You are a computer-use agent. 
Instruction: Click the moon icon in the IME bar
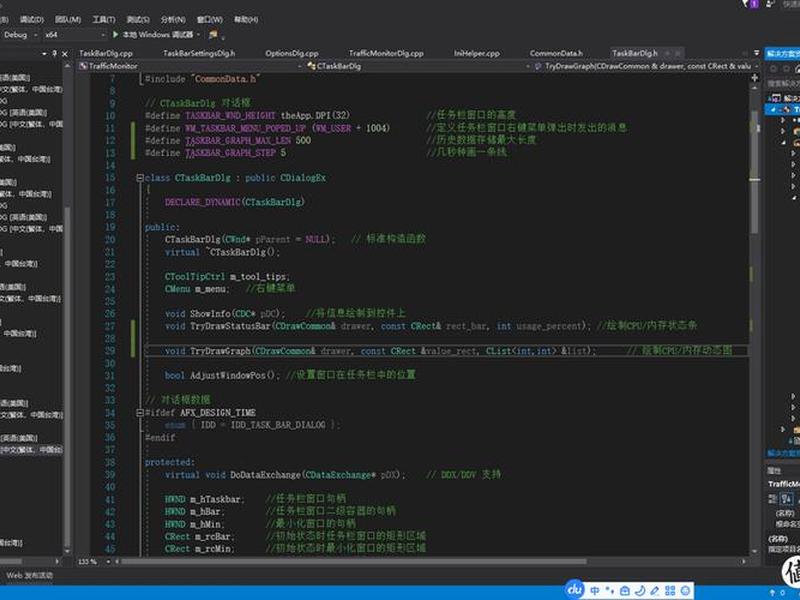point(640,591)
